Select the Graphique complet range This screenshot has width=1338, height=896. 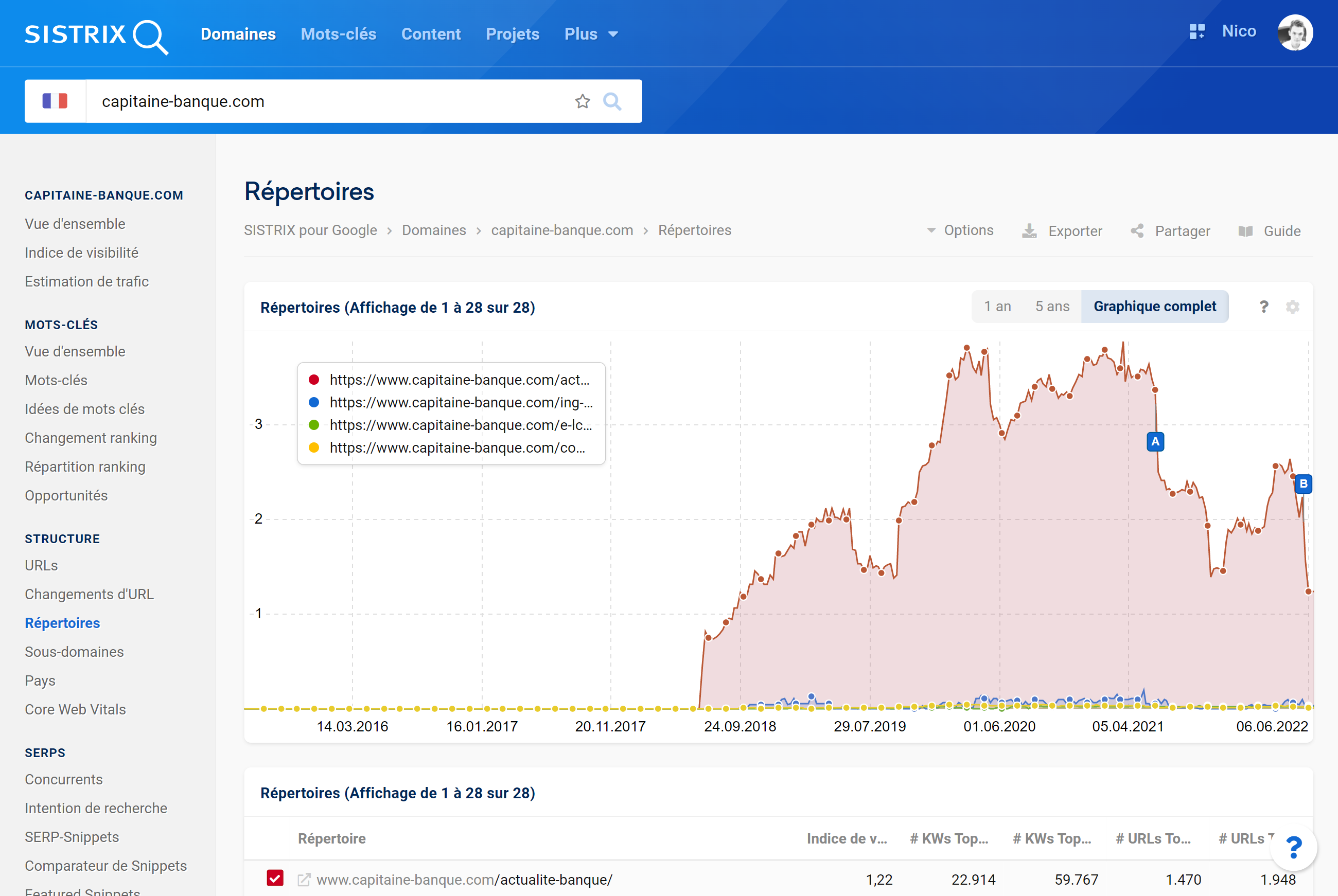(1154, 306)
